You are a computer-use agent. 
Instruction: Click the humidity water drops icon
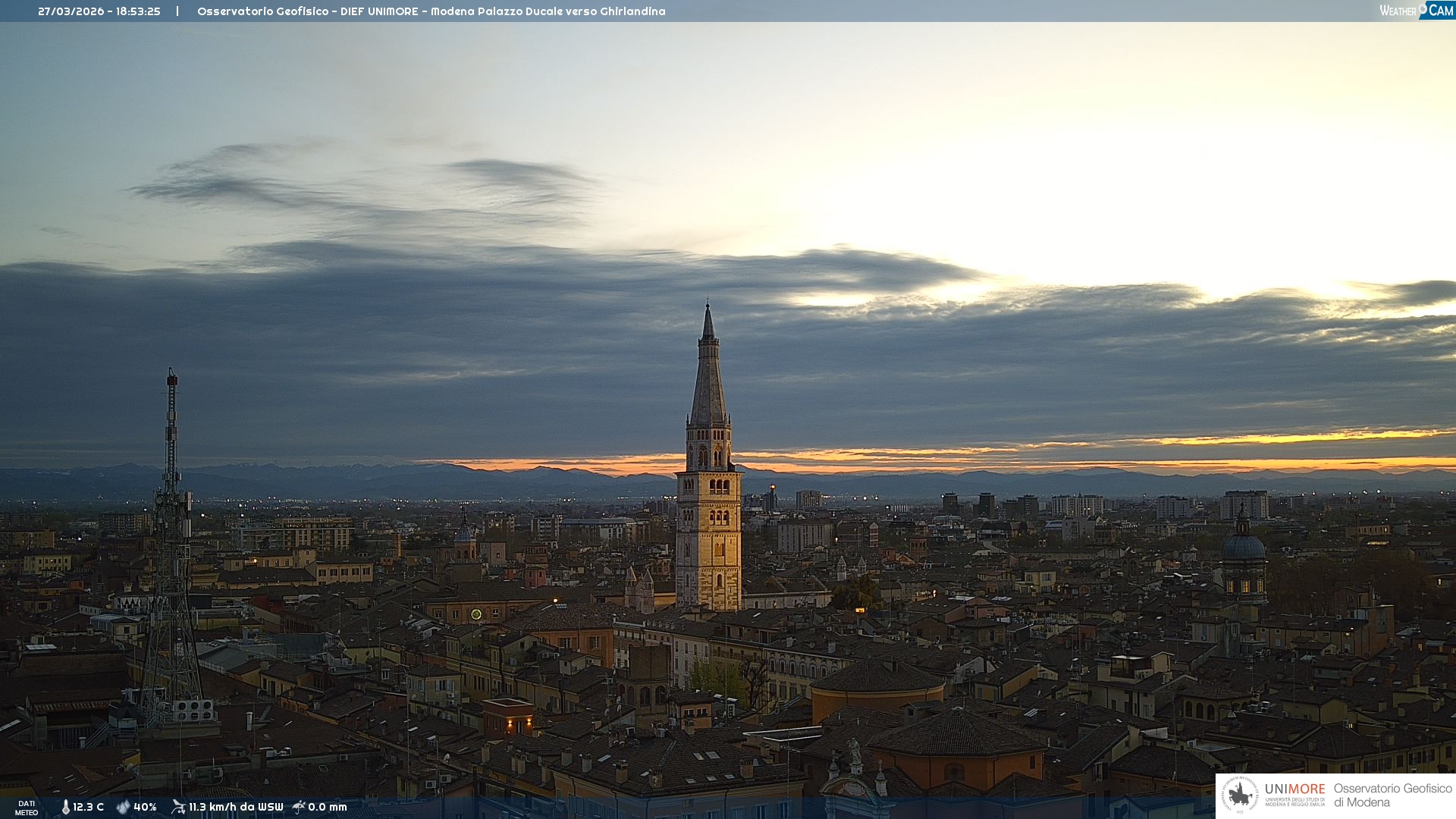pyautogui.click(x=123, y=807)
